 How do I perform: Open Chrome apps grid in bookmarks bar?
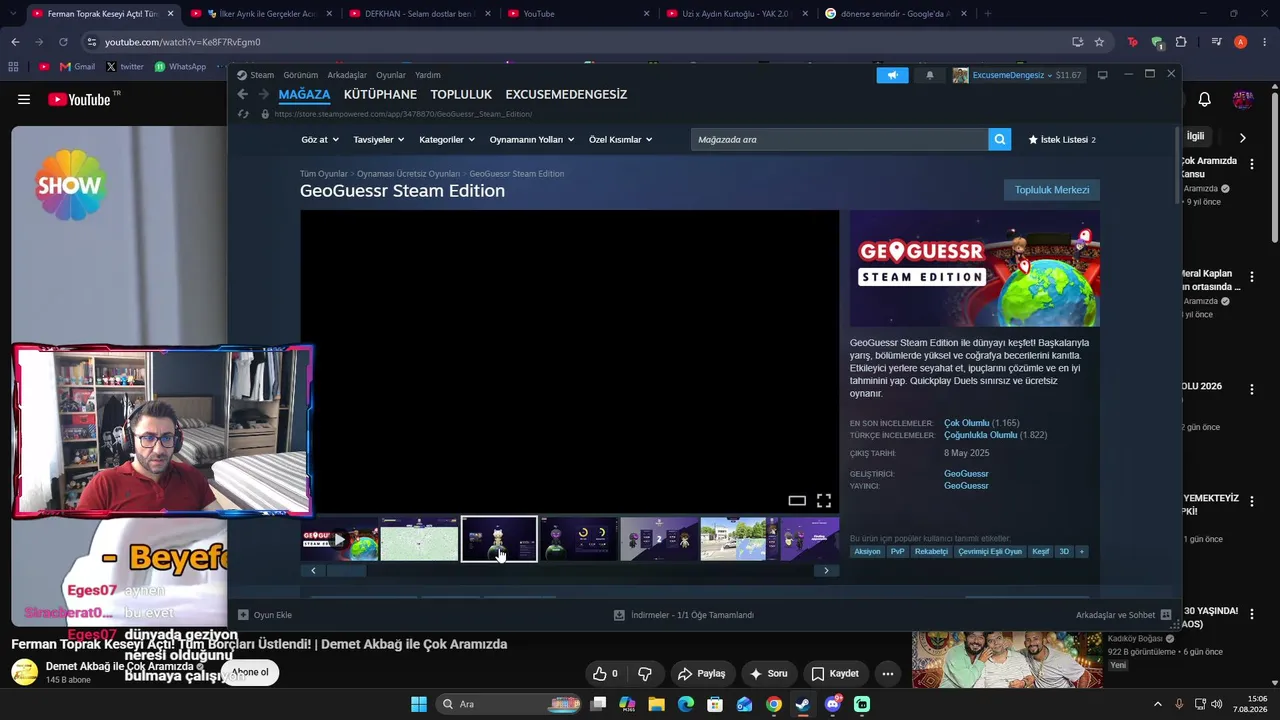[13, 67]
